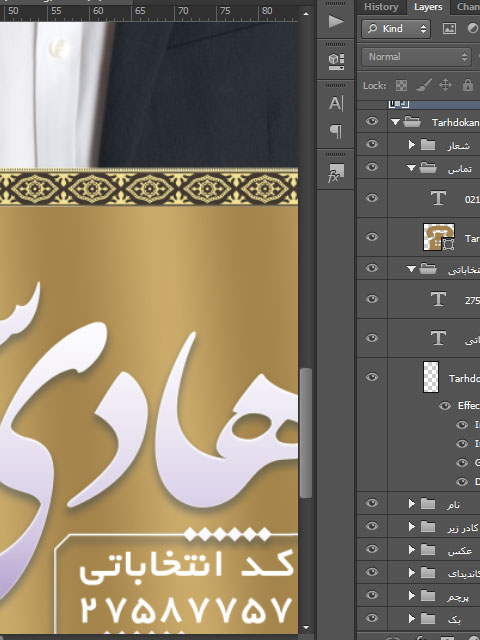Switch to the Channels tab

point(468,7)
